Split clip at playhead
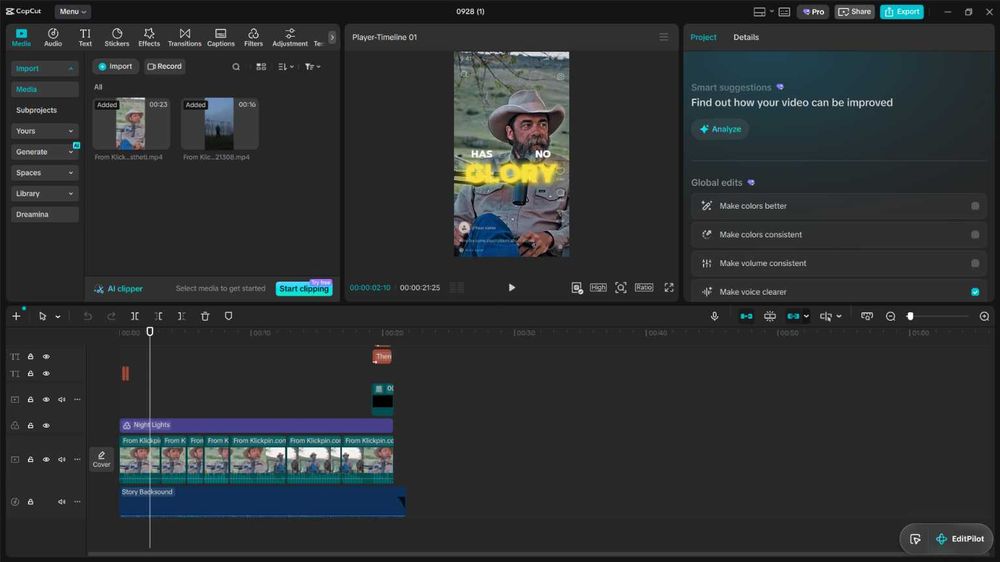The image size is (1000, 562). click(x=135, y=316)
